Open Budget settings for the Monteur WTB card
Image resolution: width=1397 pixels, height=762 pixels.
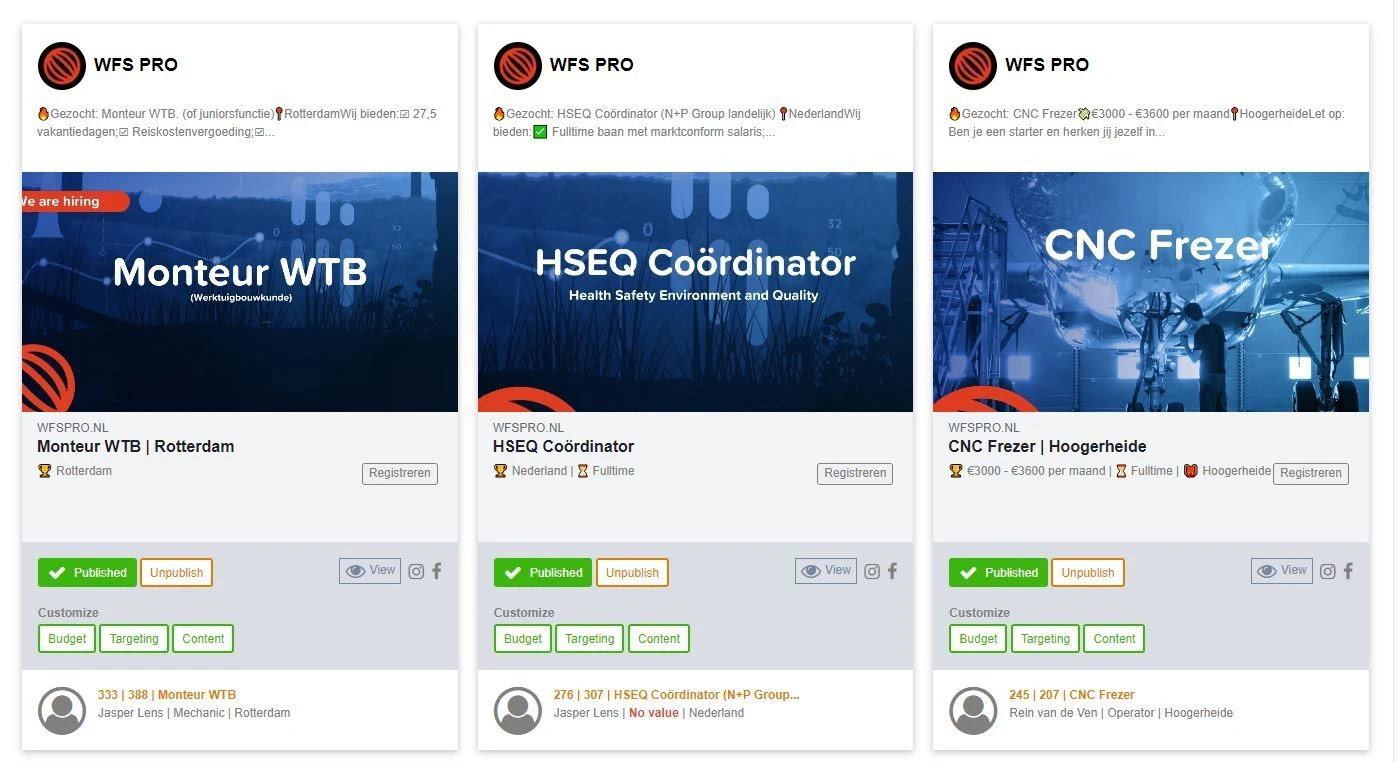67,639
